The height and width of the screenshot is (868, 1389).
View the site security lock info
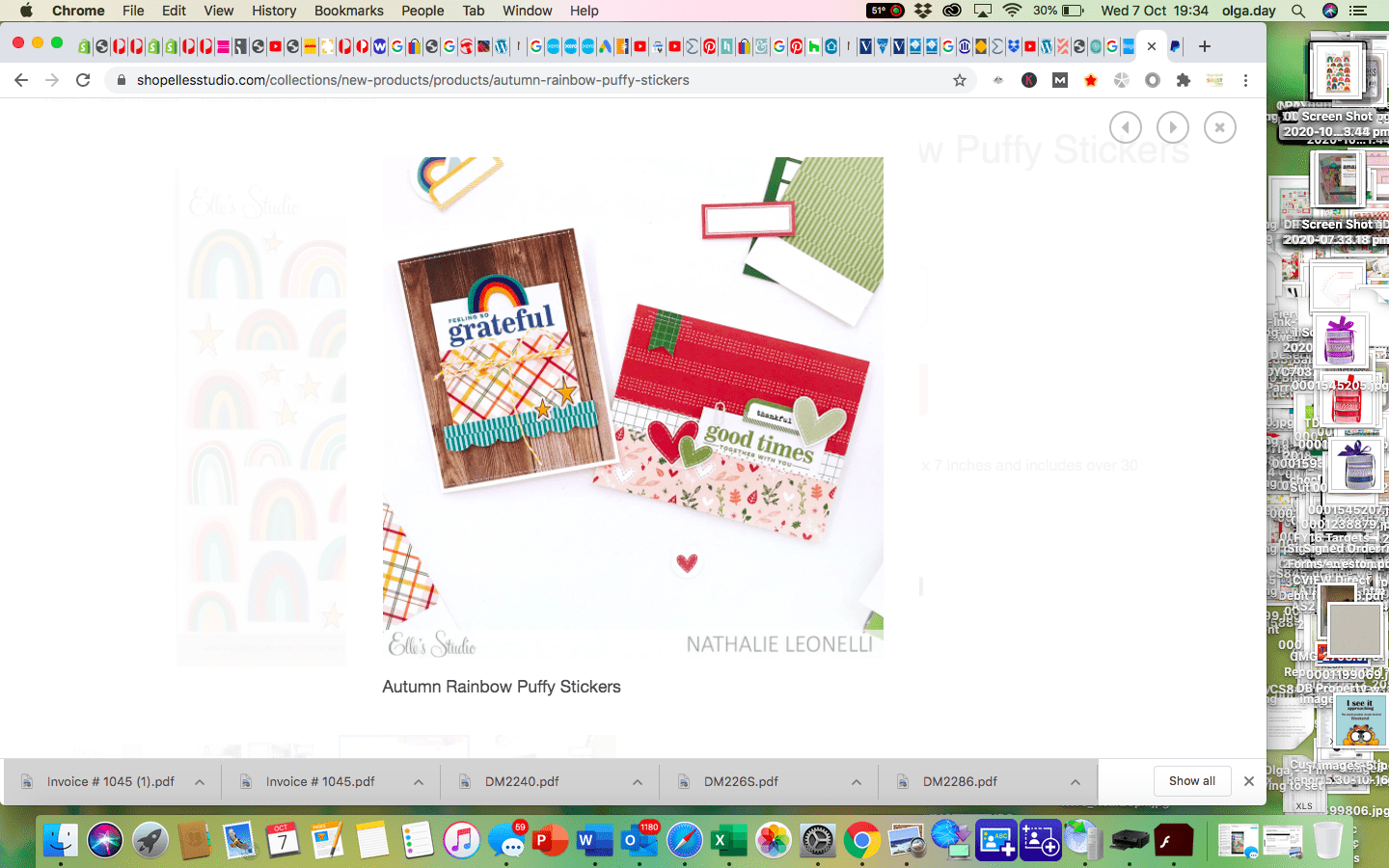pos(121,80)
